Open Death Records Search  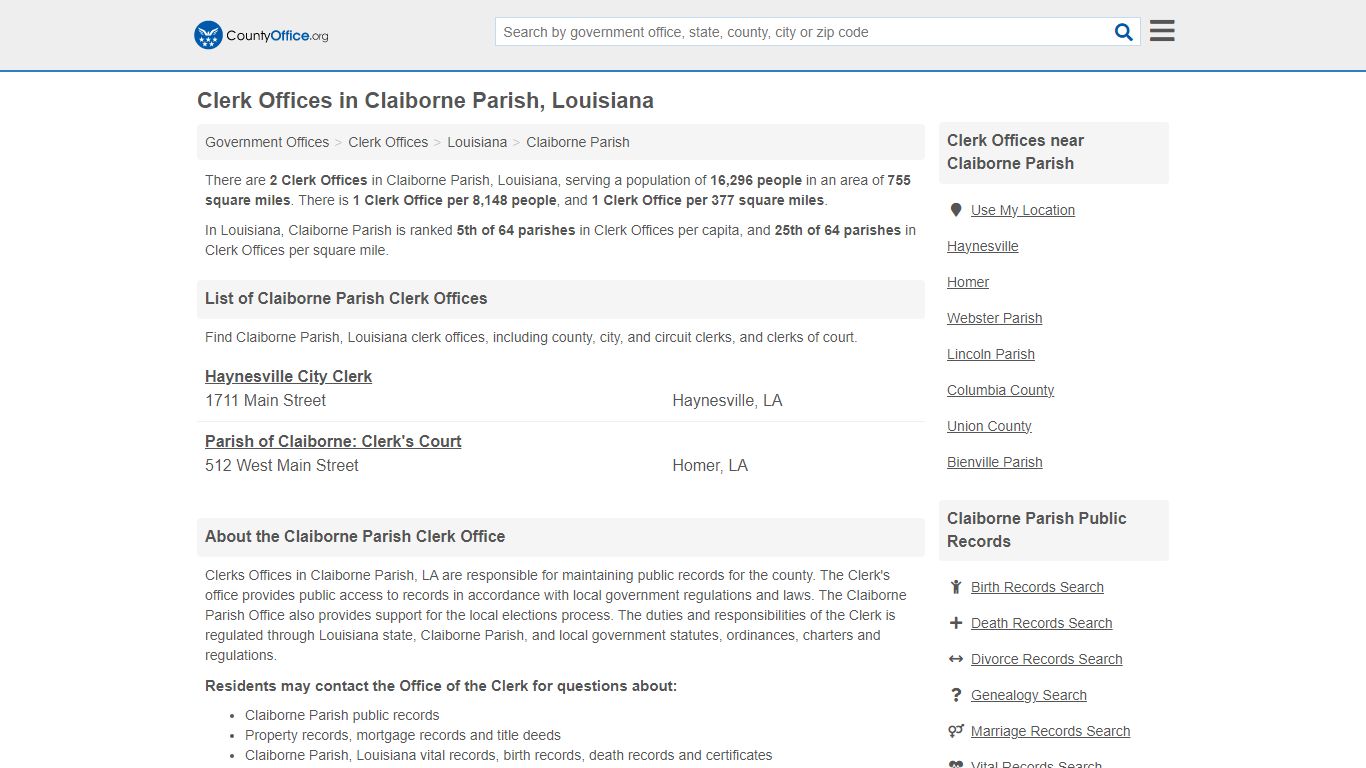point(1041,623)
